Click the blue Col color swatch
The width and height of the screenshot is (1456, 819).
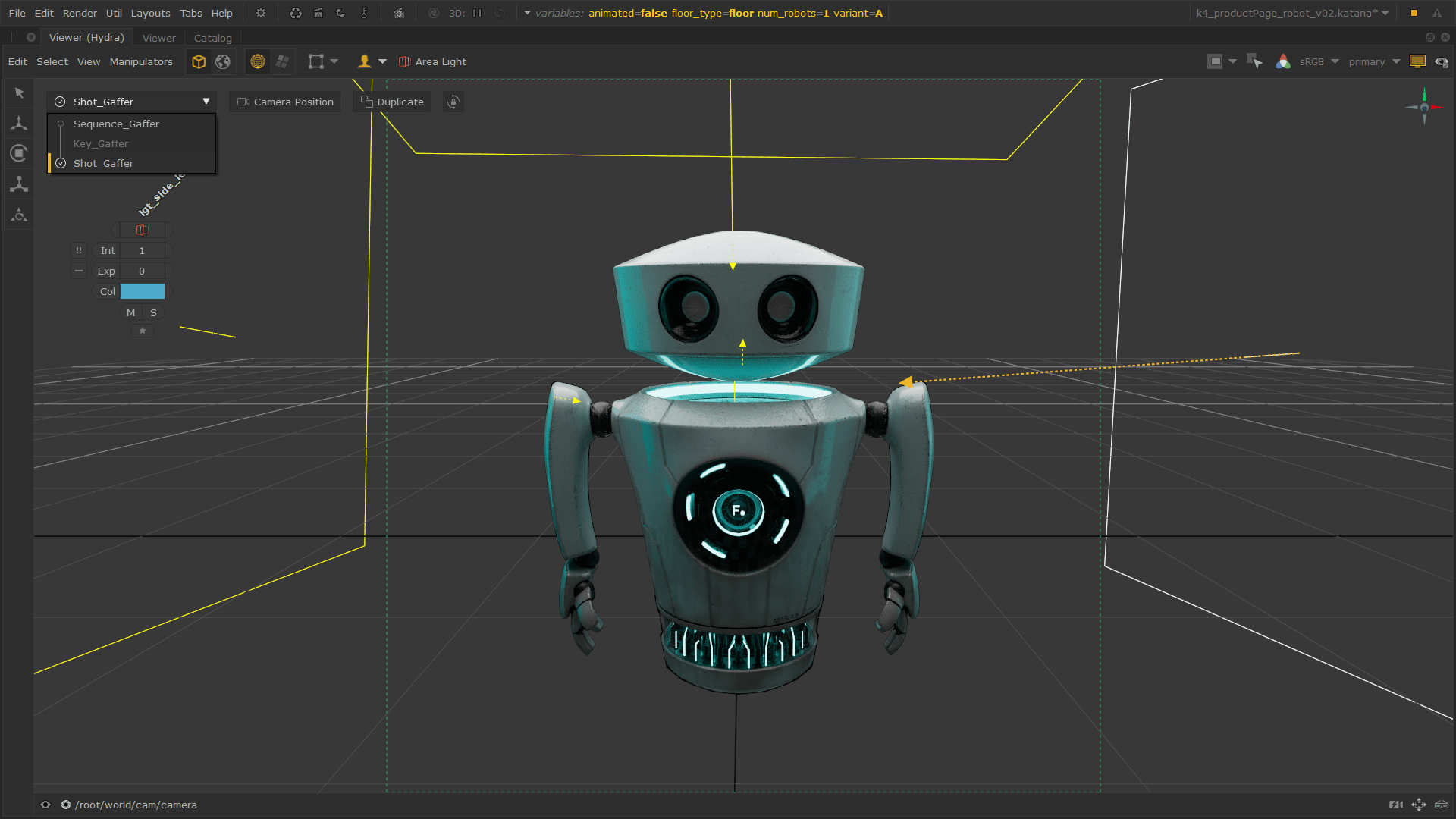[x=143, y=291]
